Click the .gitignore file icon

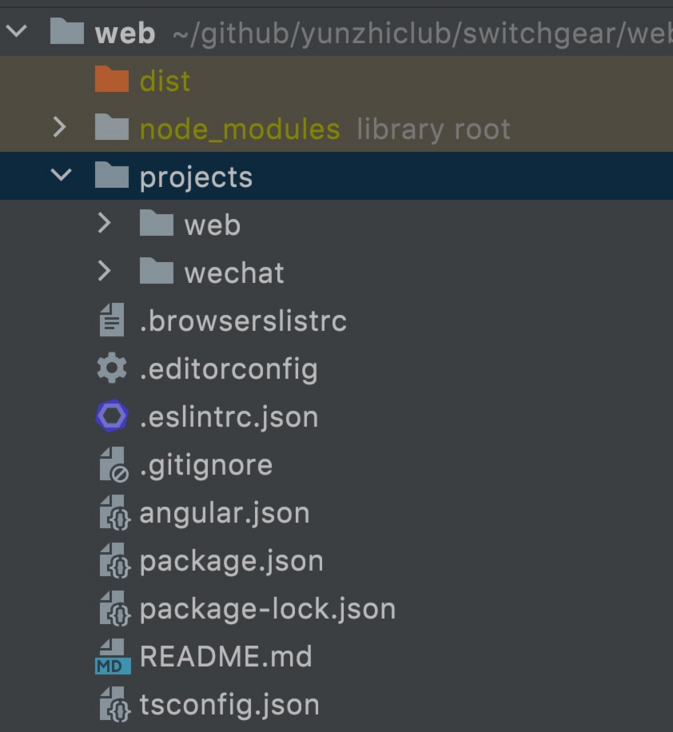pos(112,465)
